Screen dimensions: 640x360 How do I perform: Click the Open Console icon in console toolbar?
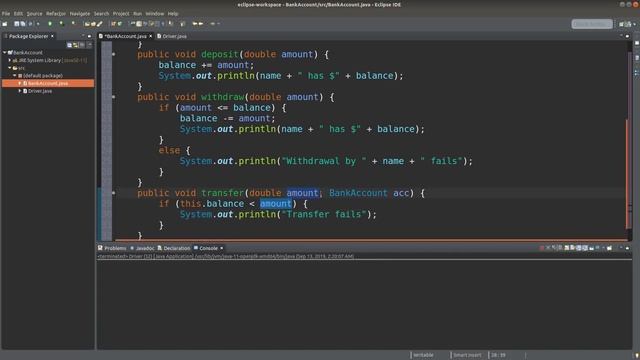(x=609, y=248)
